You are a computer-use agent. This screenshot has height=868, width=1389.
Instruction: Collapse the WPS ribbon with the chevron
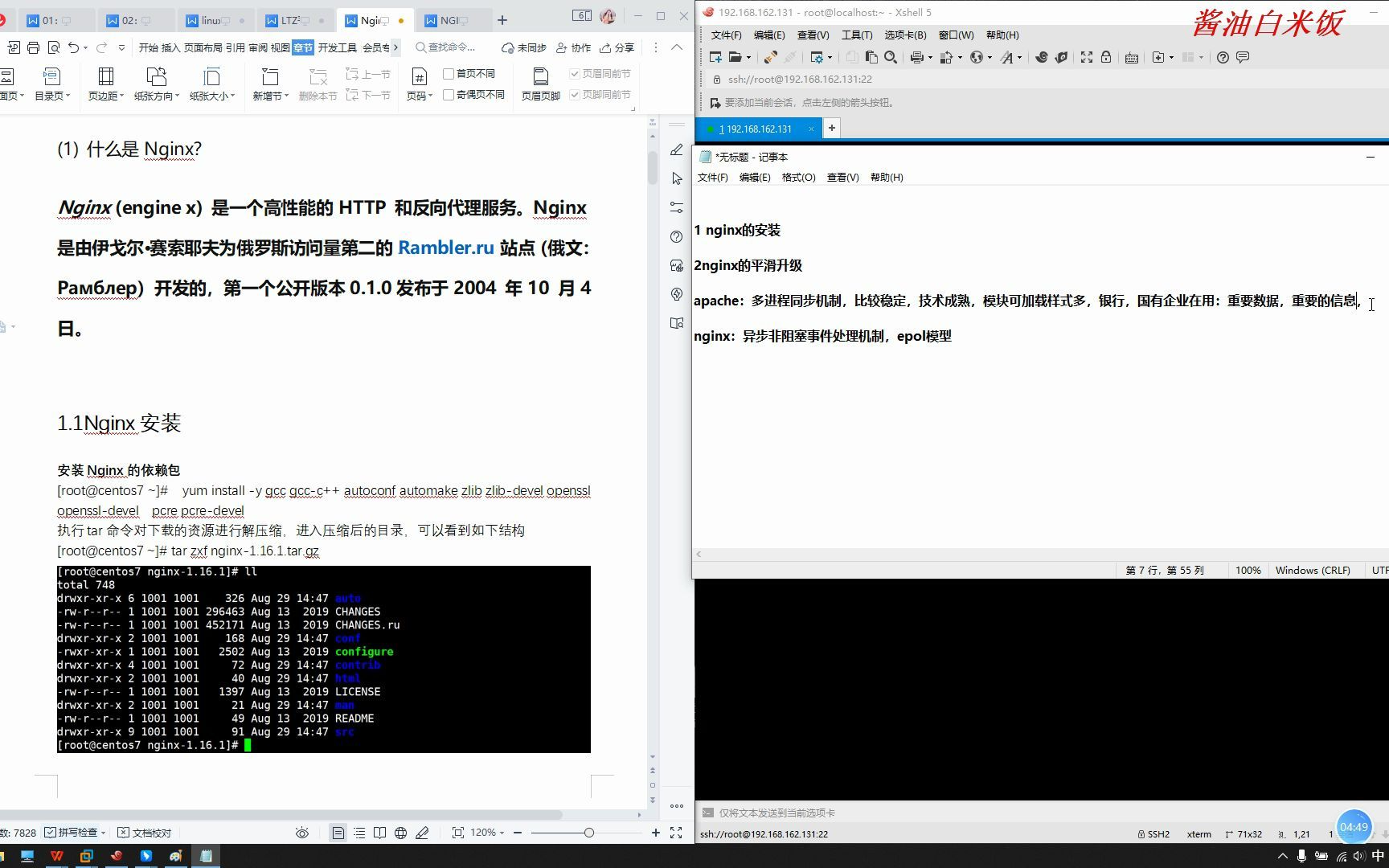tap(677, 47)
